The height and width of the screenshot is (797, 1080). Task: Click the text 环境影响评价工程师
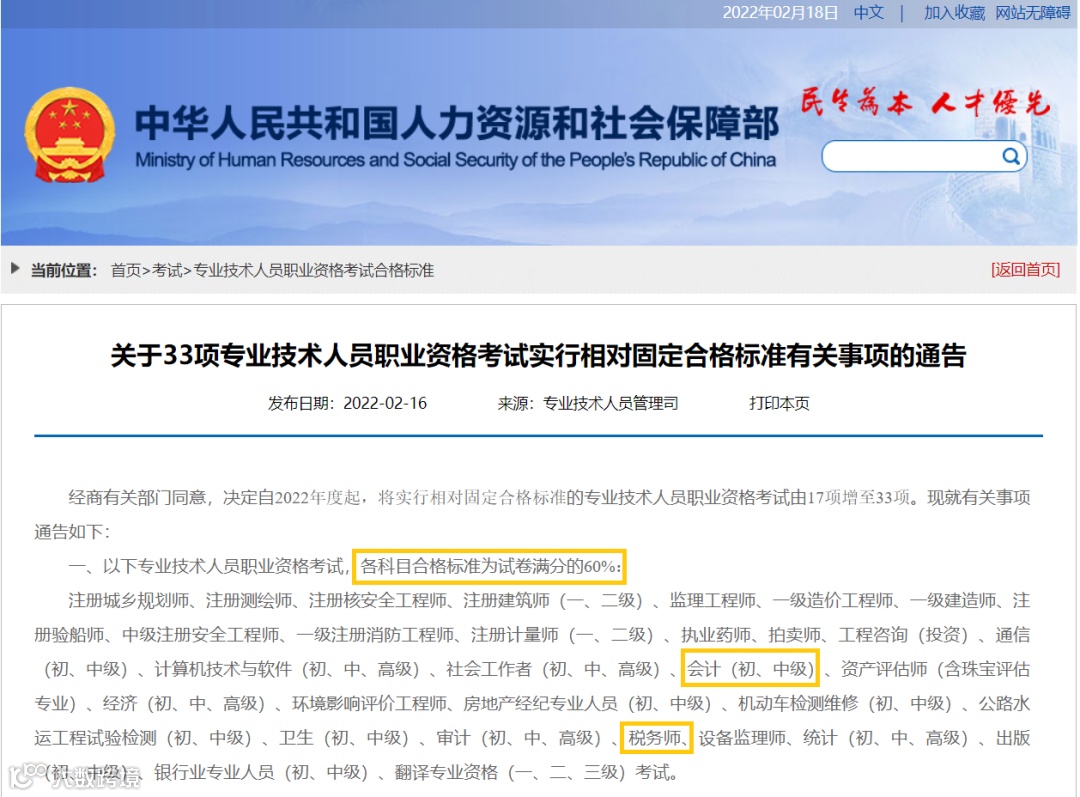click(369, 703)
